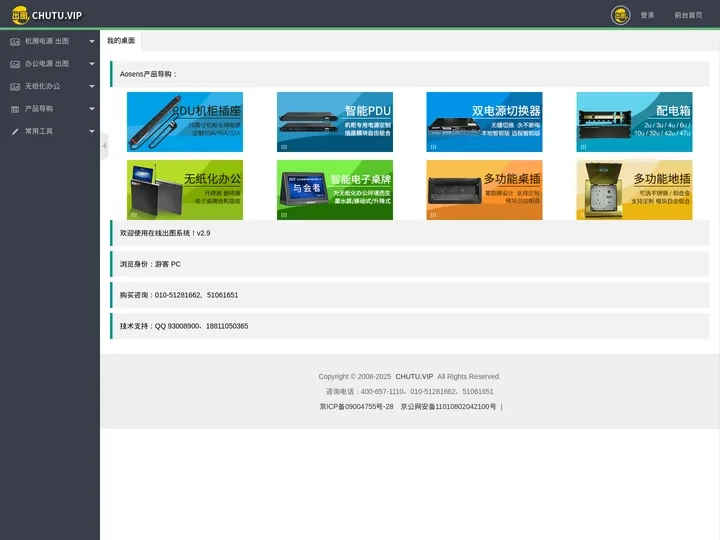Image resolution: width=720 pixels, height=540 pixels.
Task: Open the 智能电子桌牌 product banner
Action: click(x=335, y=190)
